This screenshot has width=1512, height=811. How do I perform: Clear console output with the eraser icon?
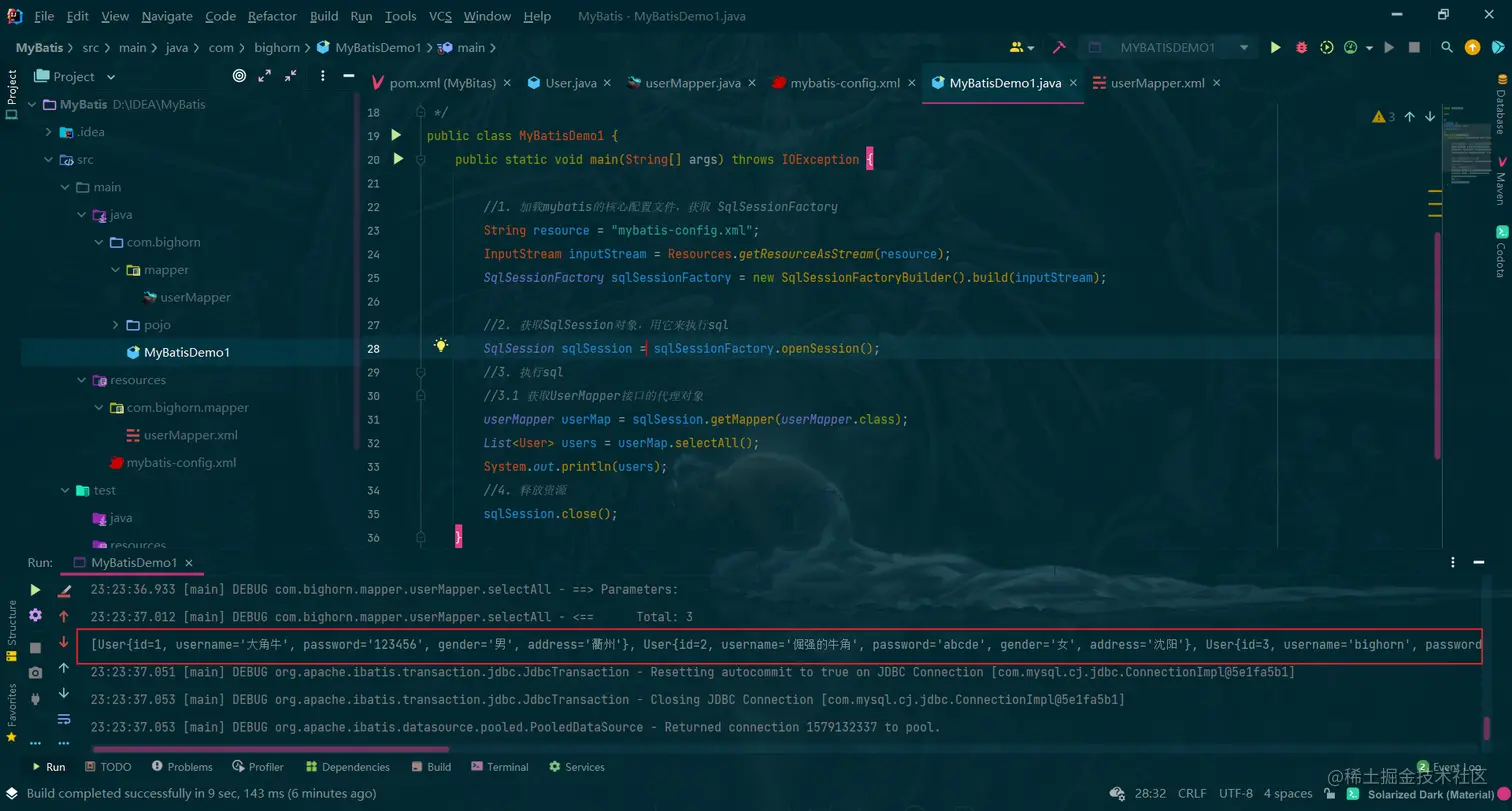(64, 590)
